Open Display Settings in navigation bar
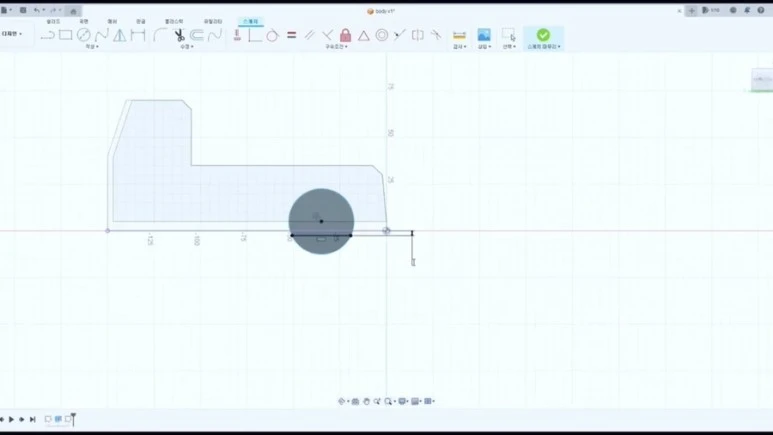 pos(403,401)
